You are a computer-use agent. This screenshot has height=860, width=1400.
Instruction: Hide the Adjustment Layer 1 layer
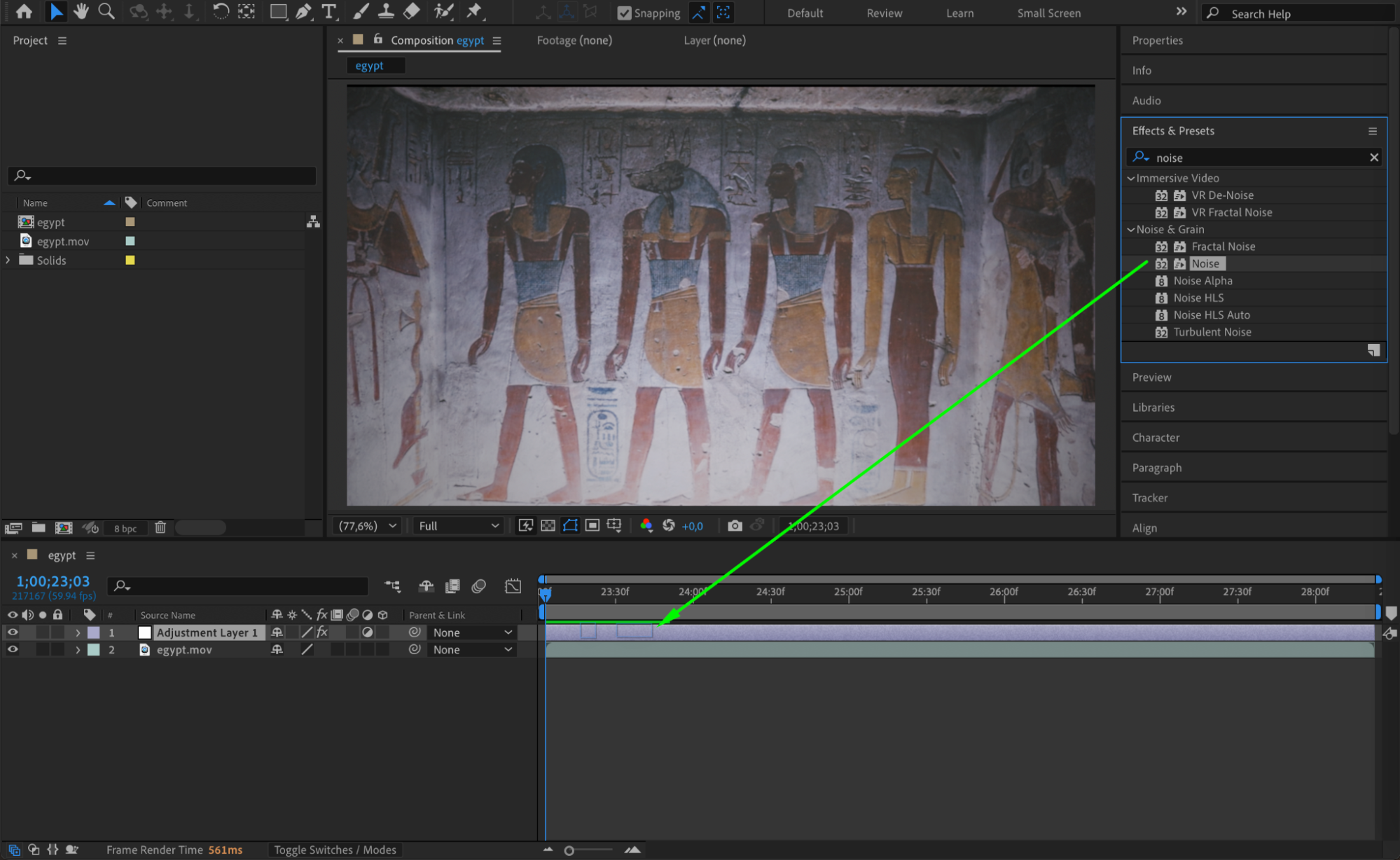pyautogui.click(x=13, y=632)
